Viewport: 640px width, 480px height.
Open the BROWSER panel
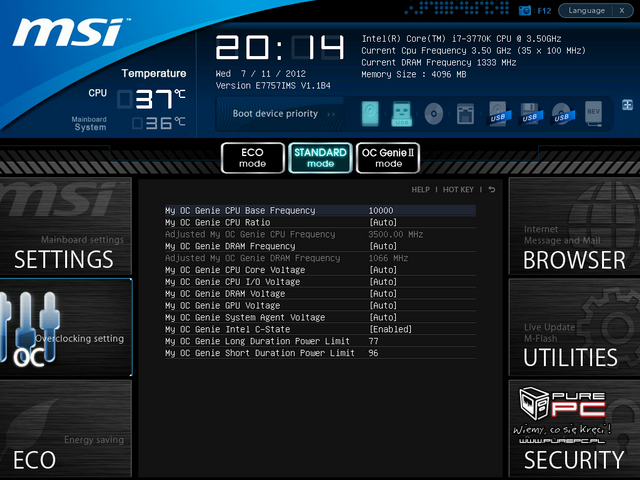tap(574, 226)
